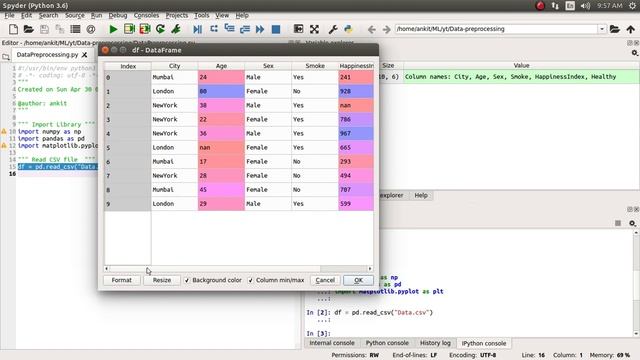Select Age cell with value 80
This screenshot has height=360, width=640.
click(221, 91)
